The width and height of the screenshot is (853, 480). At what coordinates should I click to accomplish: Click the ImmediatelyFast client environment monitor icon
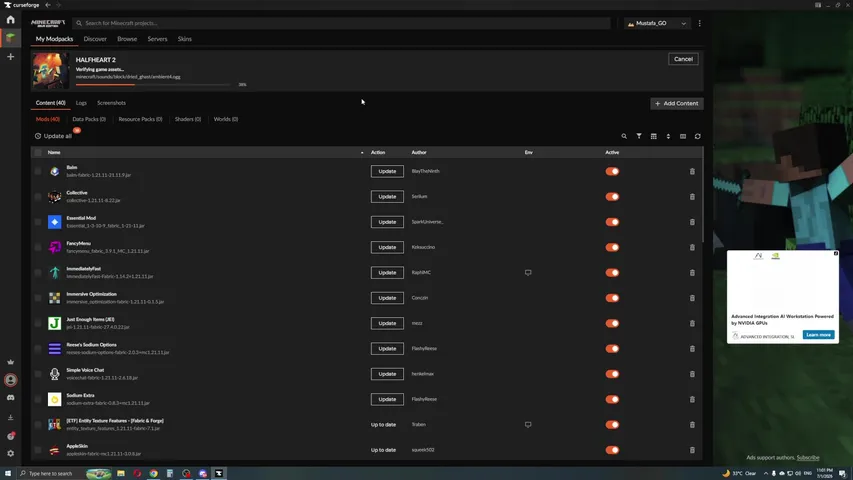click(528, 273)
